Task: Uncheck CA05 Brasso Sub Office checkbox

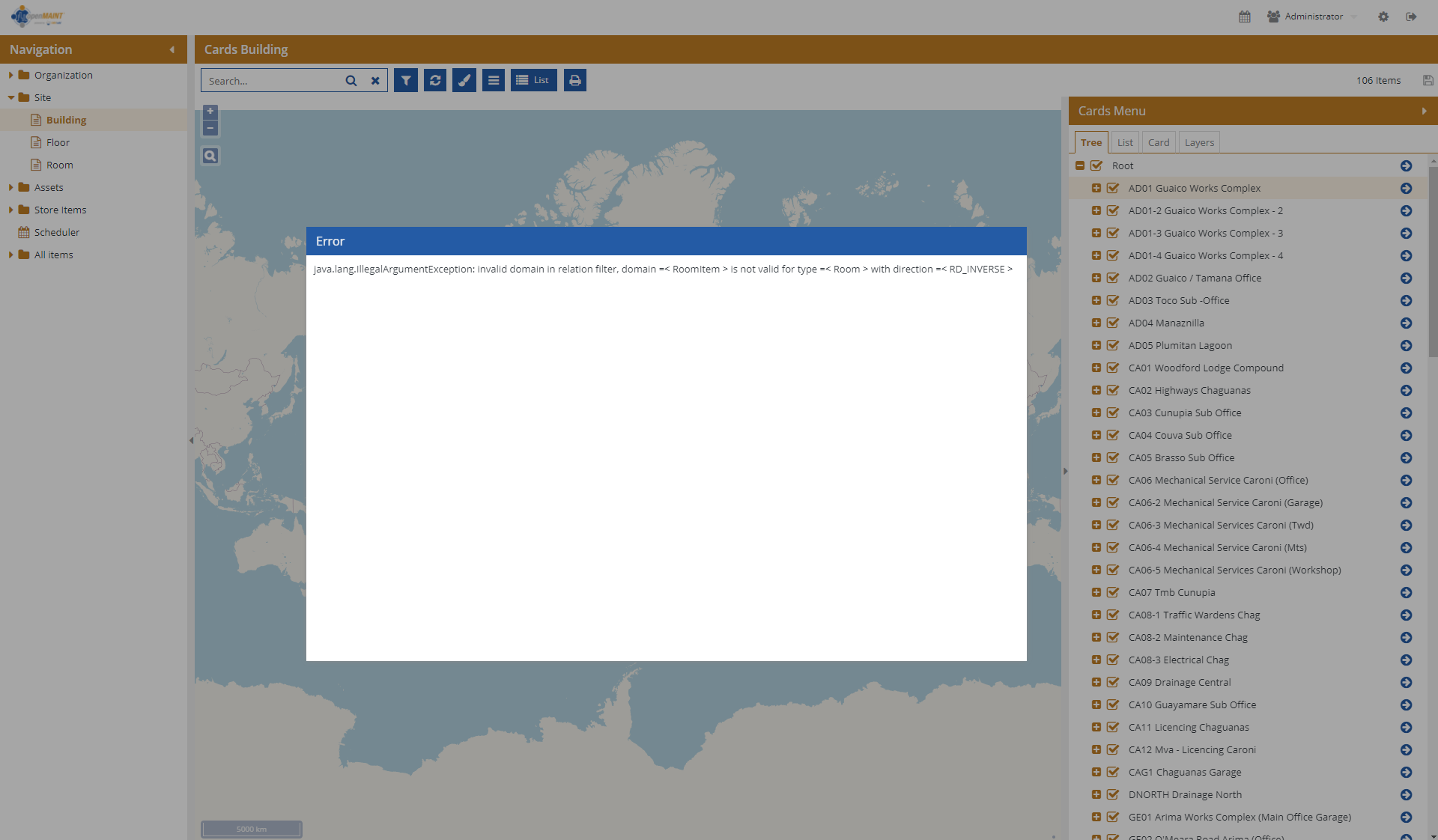Action: coord(1113,457)
